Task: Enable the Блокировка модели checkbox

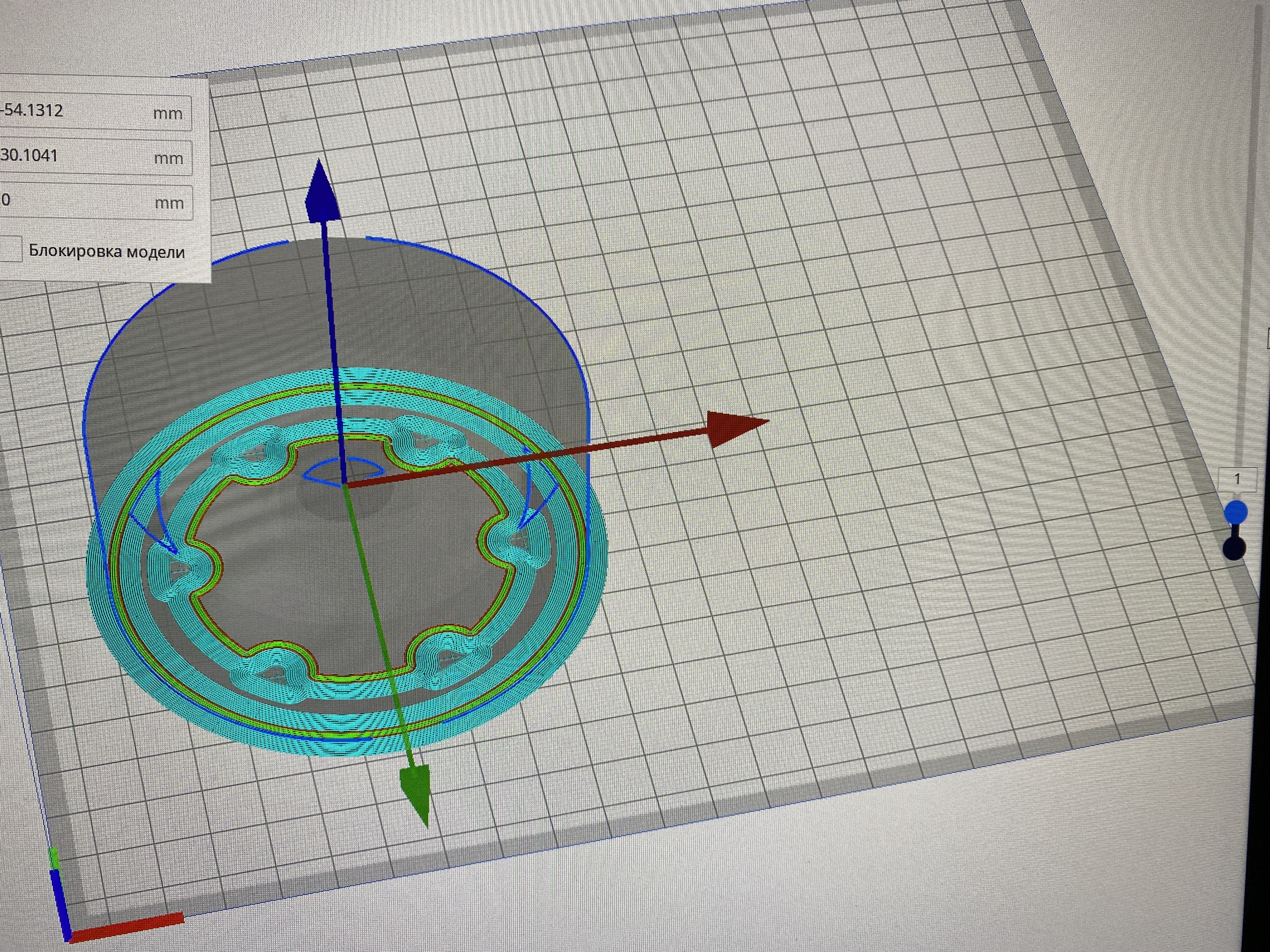Action: click(10, 249)
